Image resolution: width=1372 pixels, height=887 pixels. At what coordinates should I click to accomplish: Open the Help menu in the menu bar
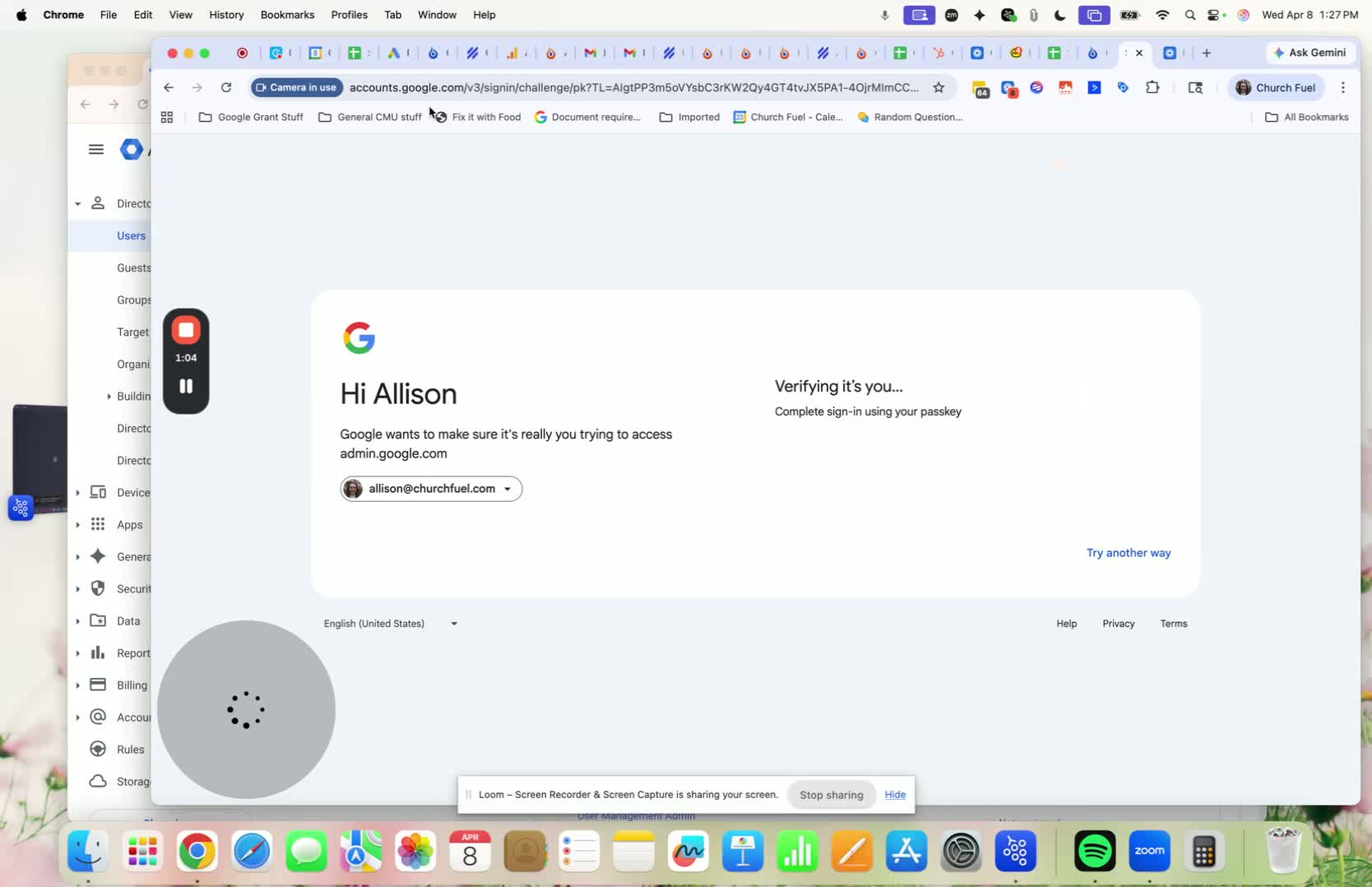coord(484,15)
